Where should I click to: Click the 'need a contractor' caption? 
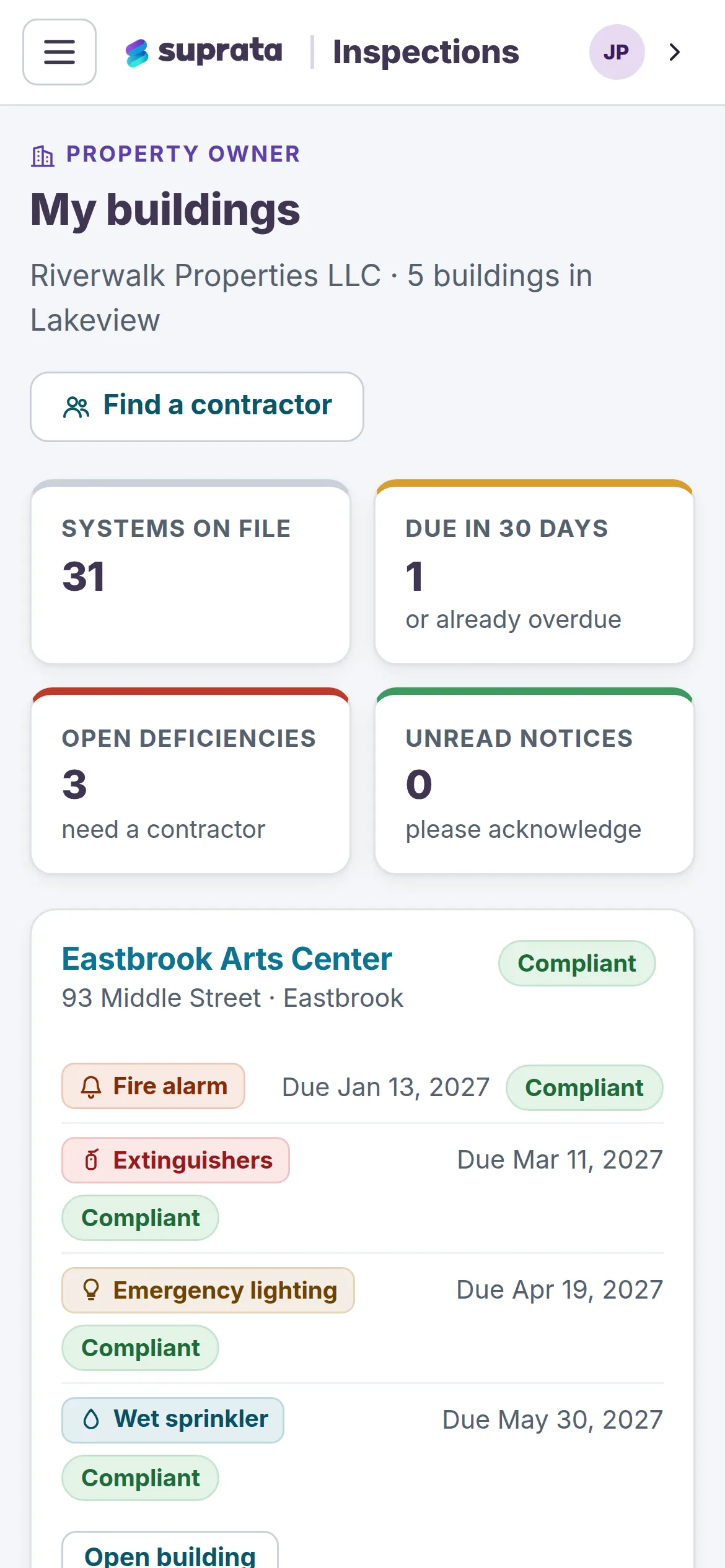(x=164, y=829)
